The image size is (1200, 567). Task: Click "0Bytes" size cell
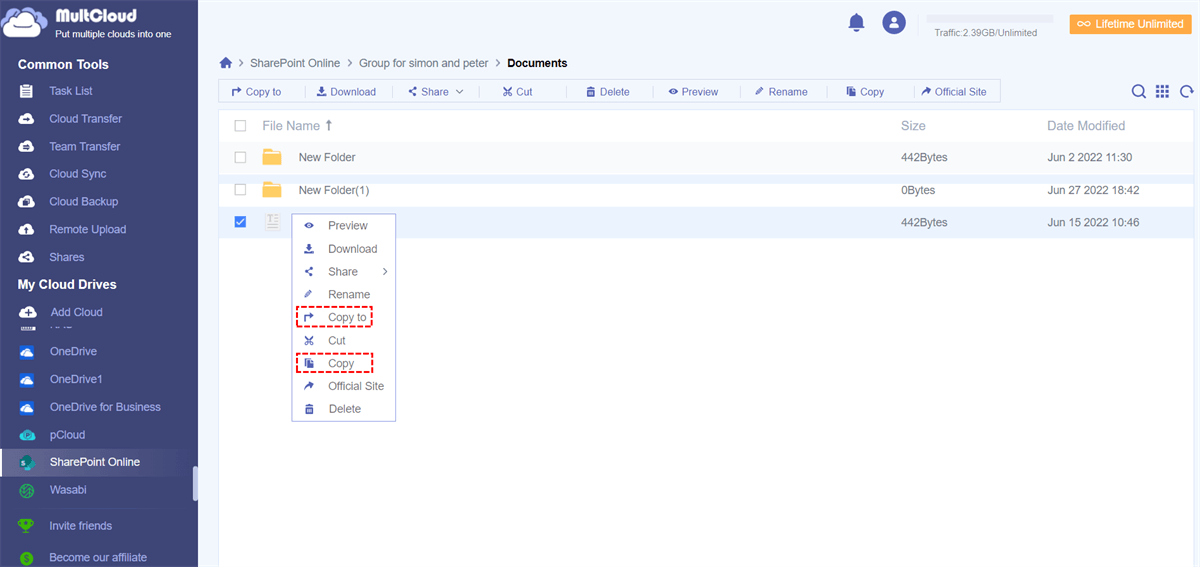coord(918,190)
